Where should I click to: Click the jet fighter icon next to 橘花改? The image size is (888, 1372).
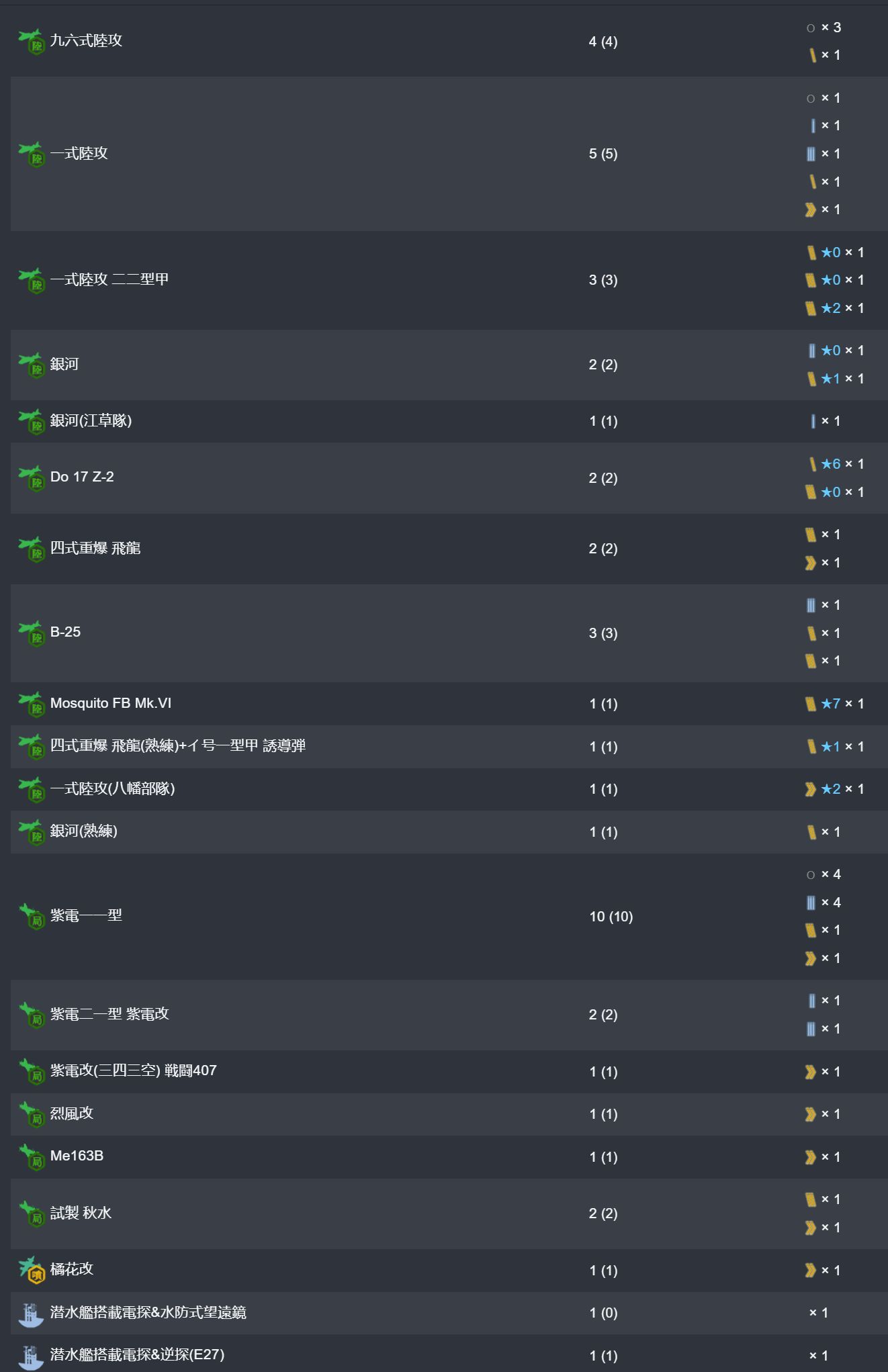[31, 1270]
